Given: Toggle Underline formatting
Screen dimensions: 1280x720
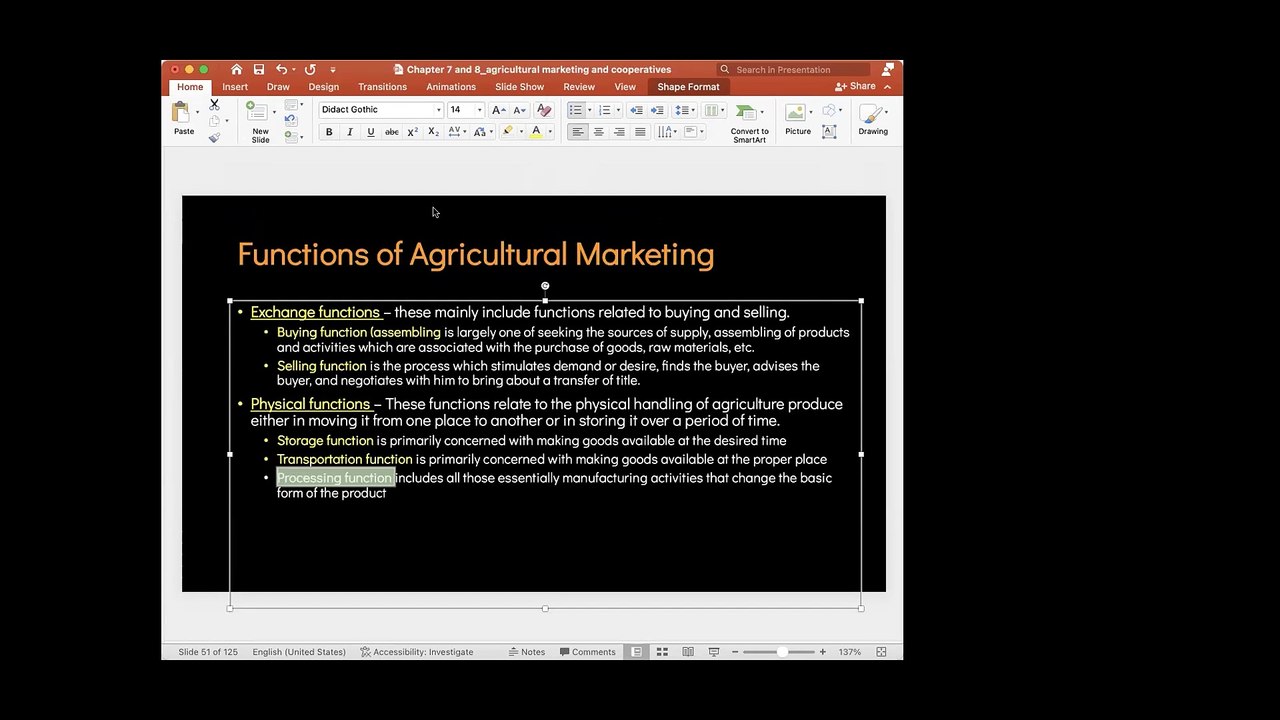Looking at the screenshot, I should click(x=371, y=132).
